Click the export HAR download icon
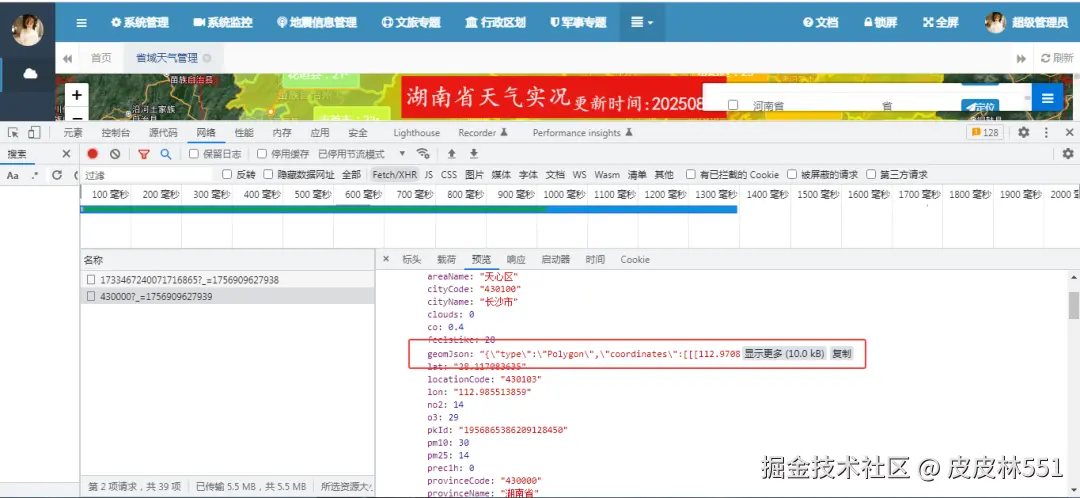The image size is (1080, 498). point(474,154)
